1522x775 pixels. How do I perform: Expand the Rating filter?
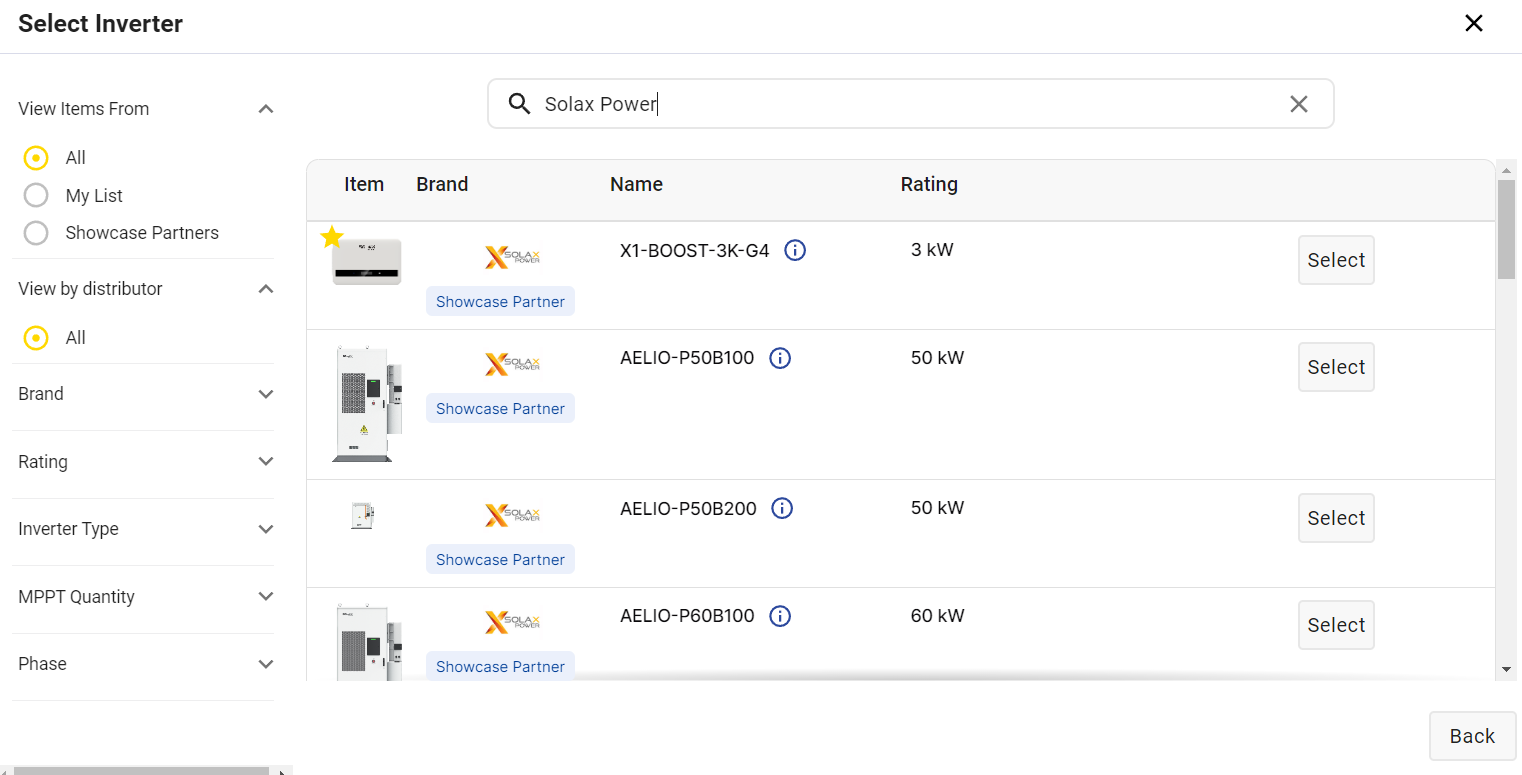tap(266, 462)
